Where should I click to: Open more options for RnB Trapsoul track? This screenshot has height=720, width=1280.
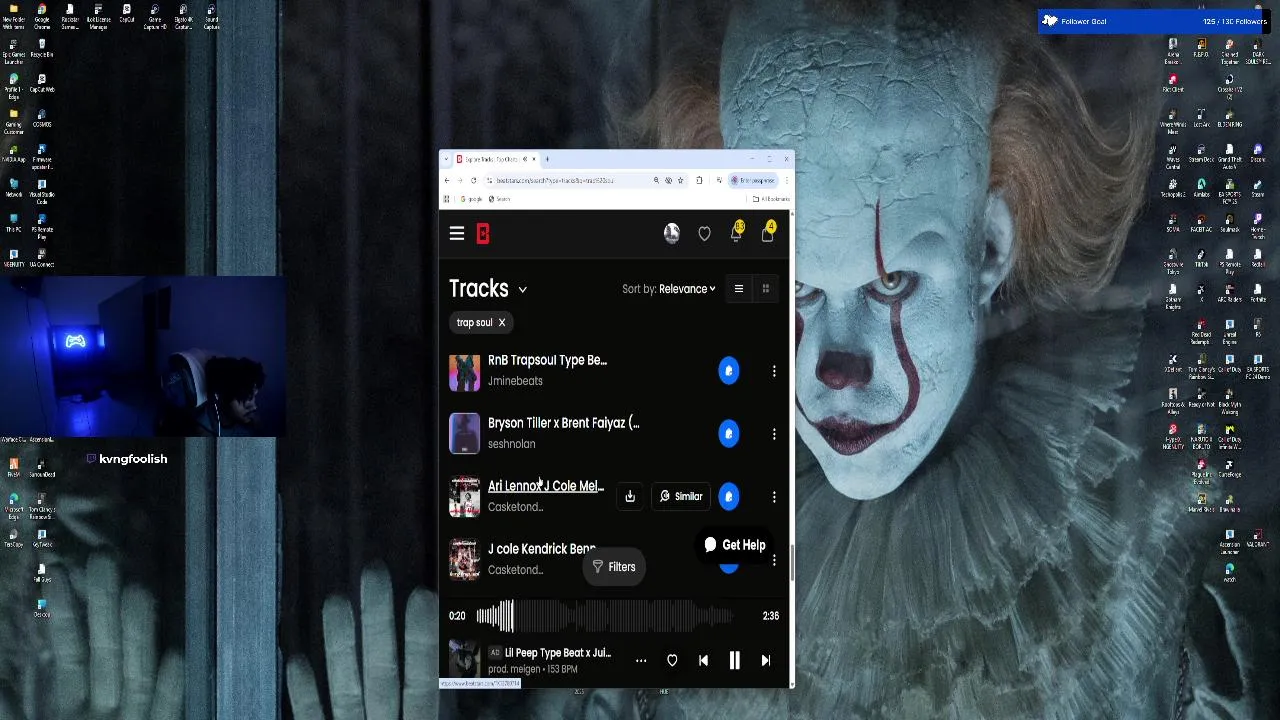(774, 371)
